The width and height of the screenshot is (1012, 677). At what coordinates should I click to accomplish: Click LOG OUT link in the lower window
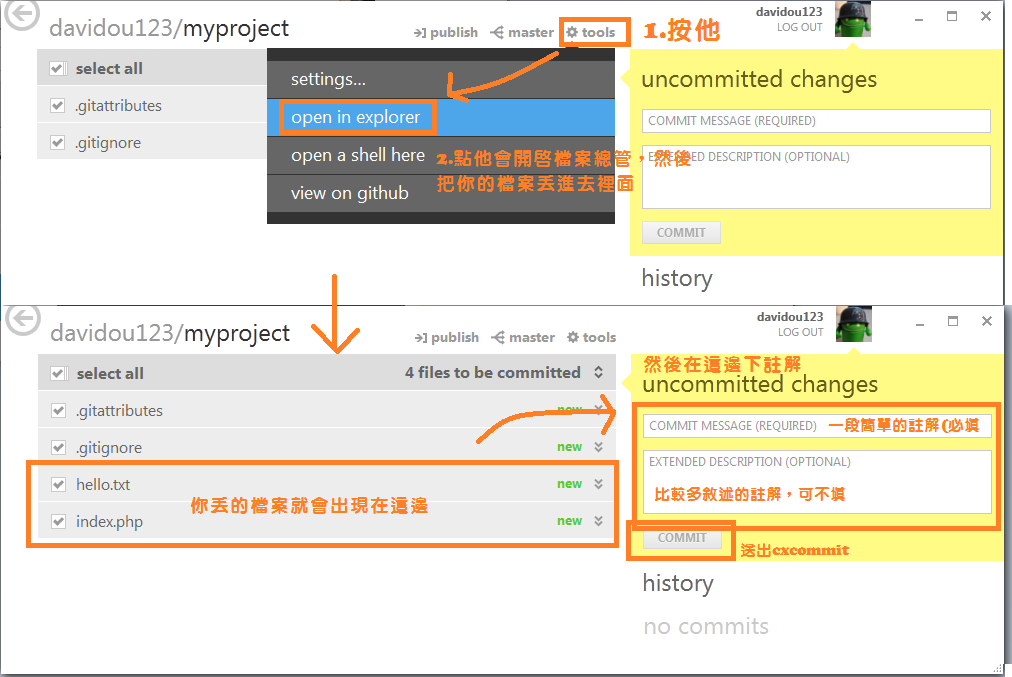click(800, 332)
